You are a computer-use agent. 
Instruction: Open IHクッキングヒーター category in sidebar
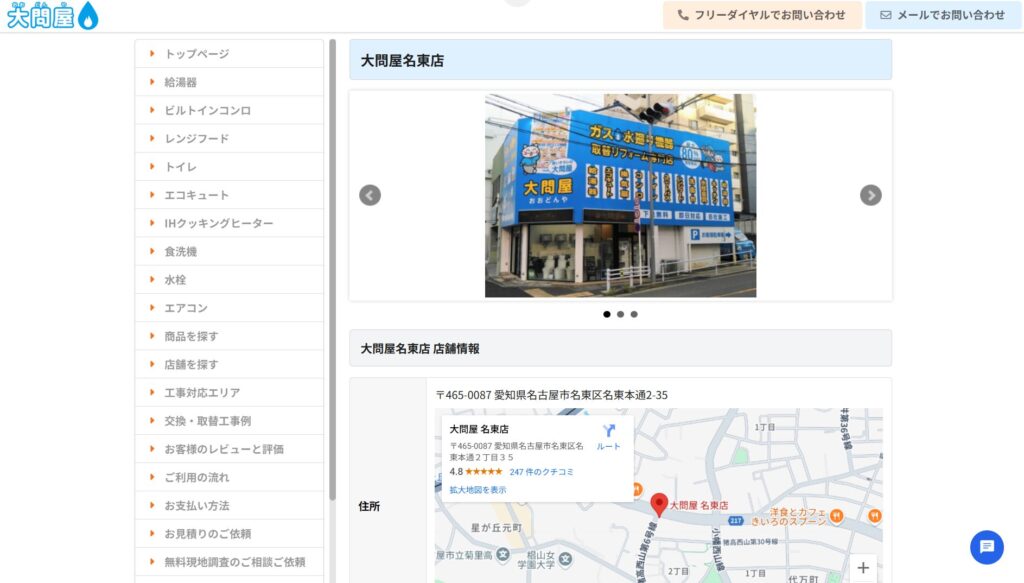(x=229, y=223)
